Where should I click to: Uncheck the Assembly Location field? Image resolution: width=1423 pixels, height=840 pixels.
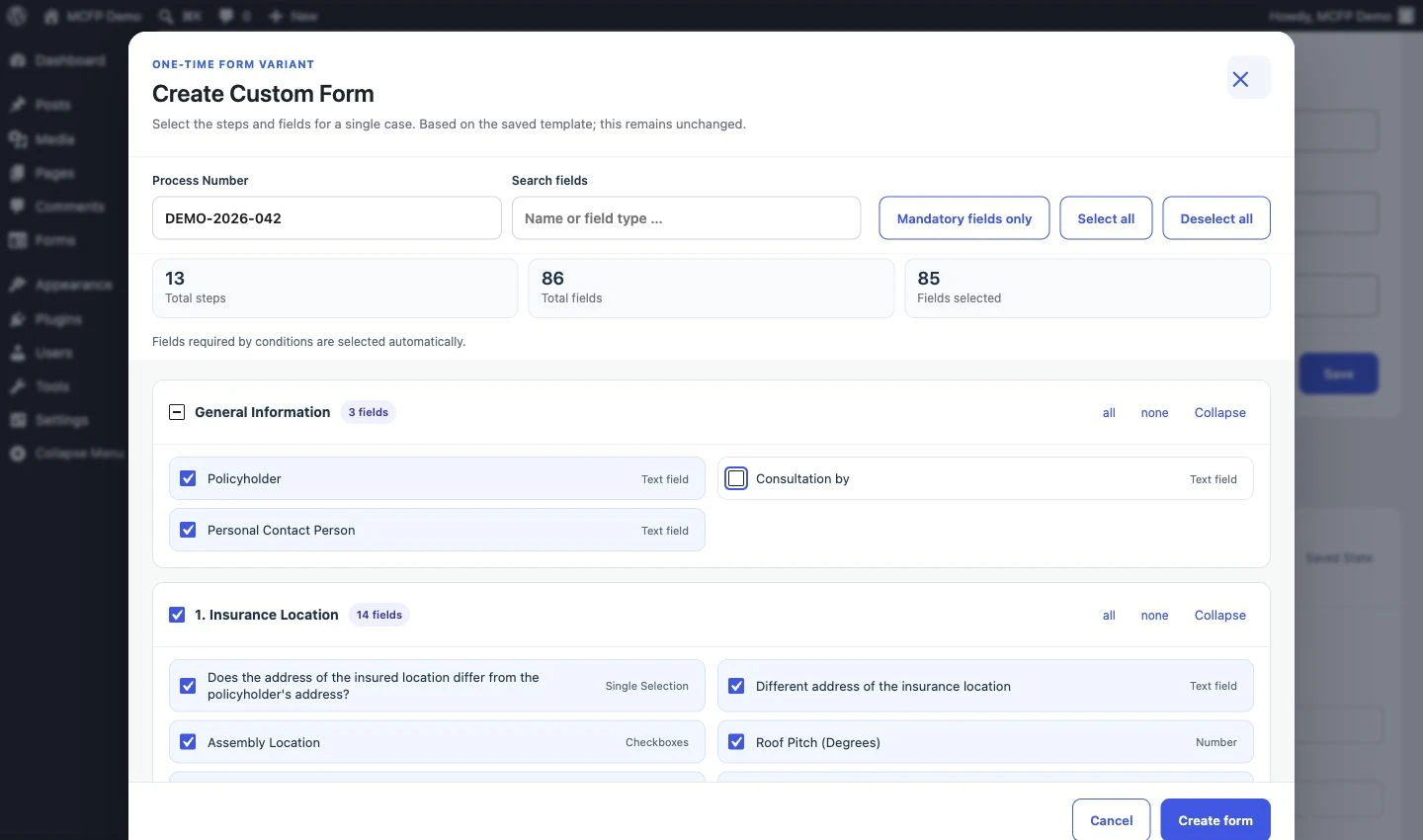click(x=188, y=742)
